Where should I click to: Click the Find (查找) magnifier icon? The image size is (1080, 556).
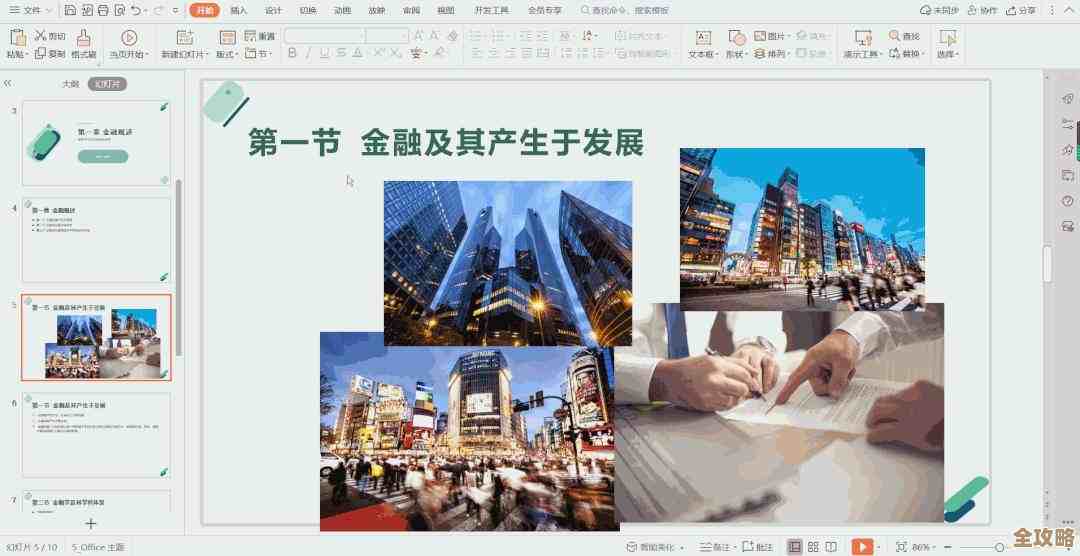coord(894,35)
